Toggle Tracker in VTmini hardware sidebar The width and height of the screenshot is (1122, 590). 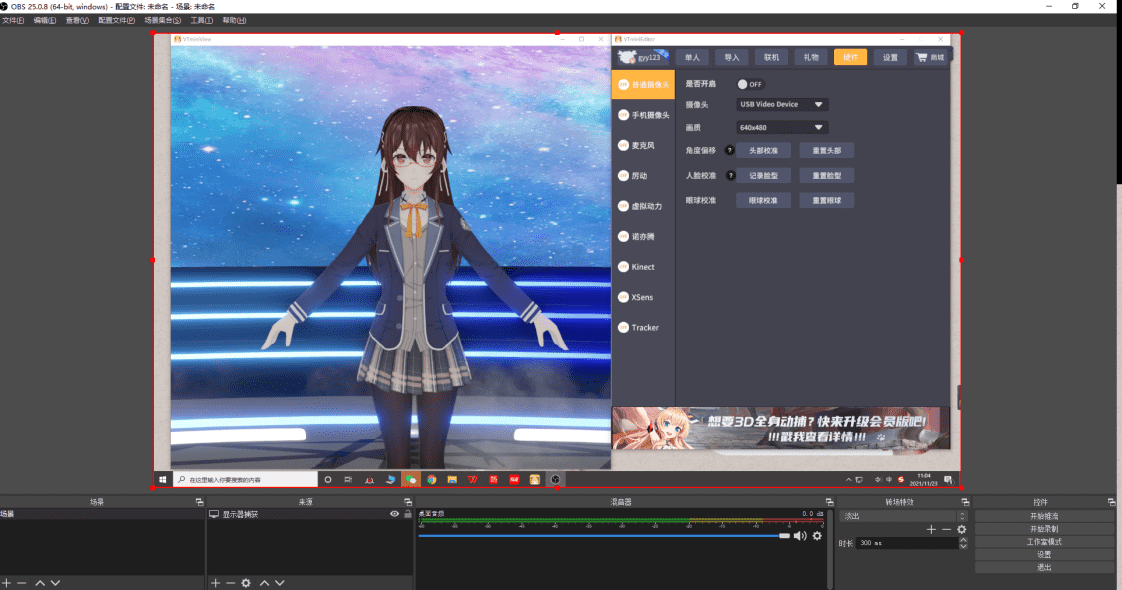[x=623, y=328]
